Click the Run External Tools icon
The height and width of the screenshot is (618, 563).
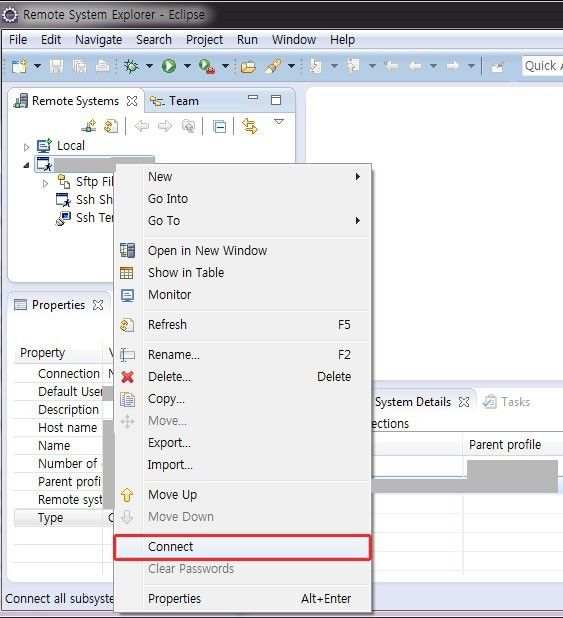click(x=207, y=66)
